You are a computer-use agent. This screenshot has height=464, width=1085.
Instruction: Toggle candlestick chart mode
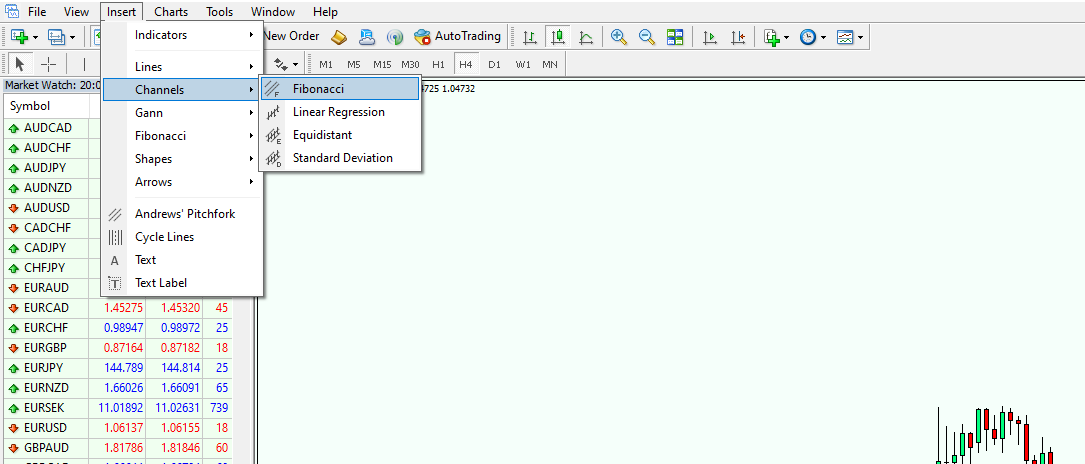tap(558, 37)
